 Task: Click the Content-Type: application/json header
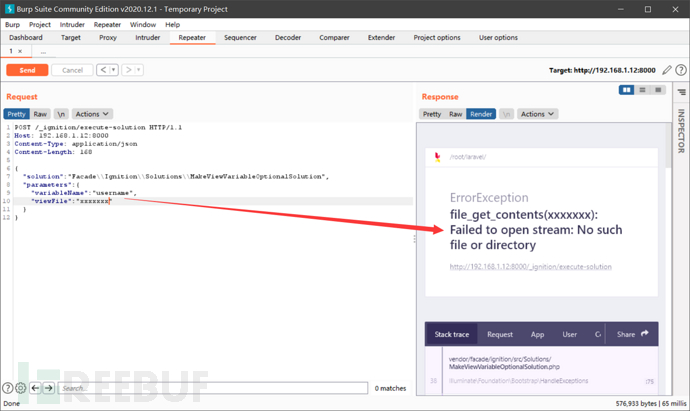point(76,143)
